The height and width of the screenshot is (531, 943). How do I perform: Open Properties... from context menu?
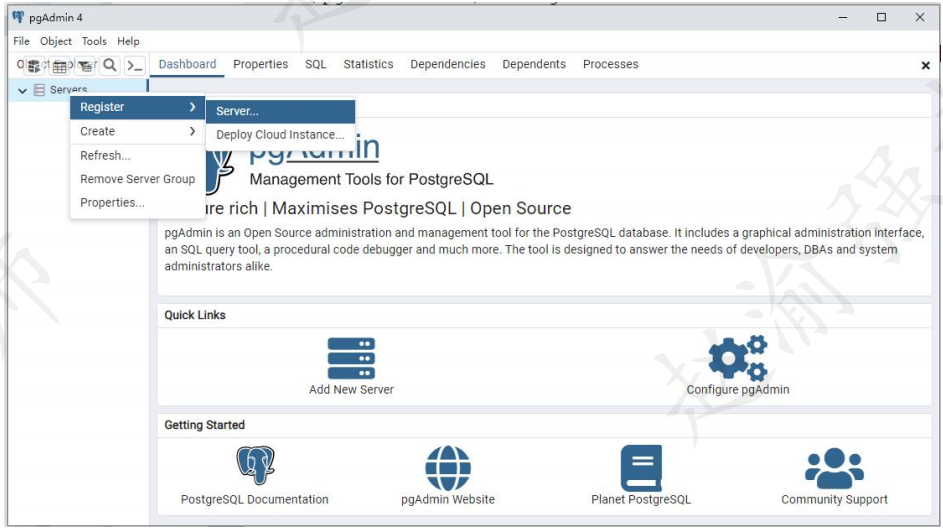[x=137, y=203]
